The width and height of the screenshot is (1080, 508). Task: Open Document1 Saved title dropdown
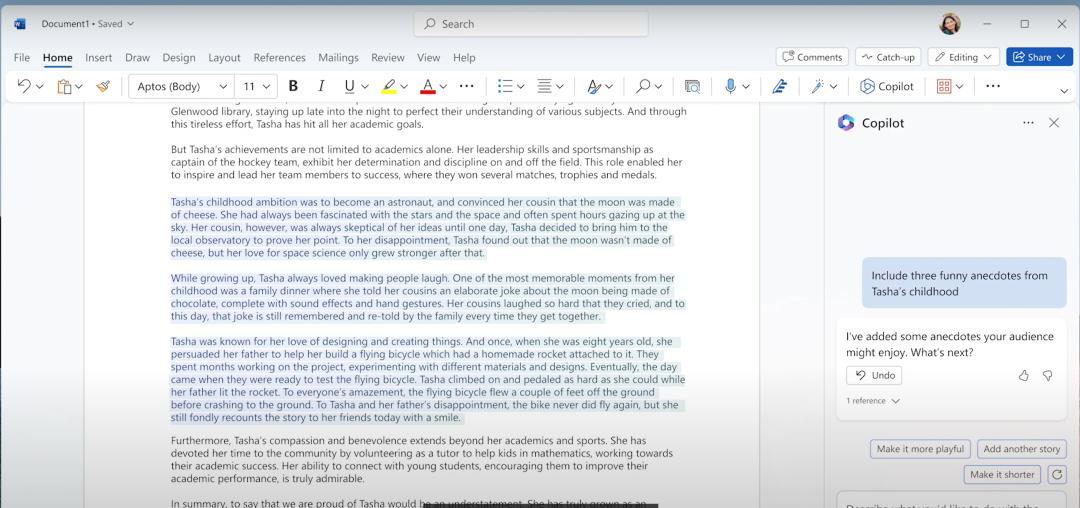(87, 24)
